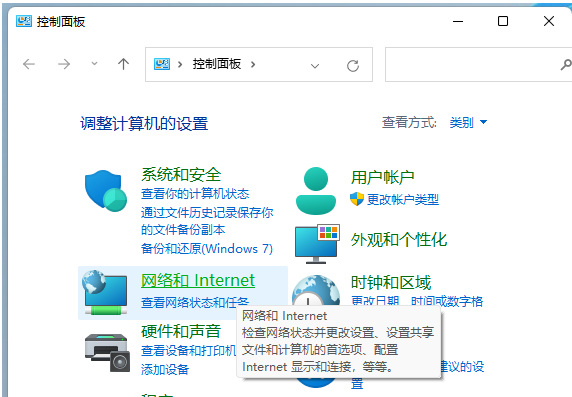The width and height of the screenshot is (572, 397).
Task: Open the 用户帐户 category heading
Action: pyautogui.click(x=382, y=178)
